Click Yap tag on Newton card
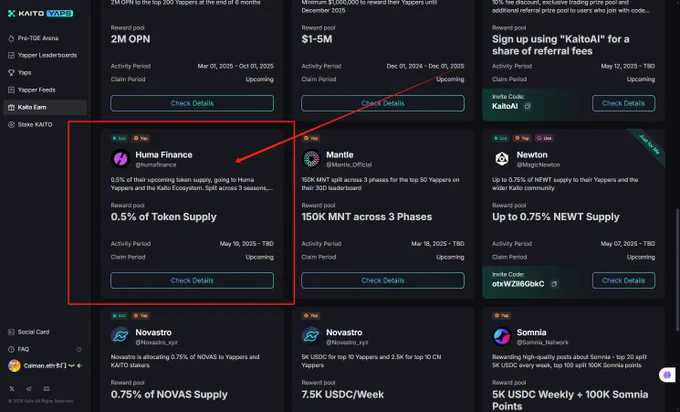Screen dimensions: 680x412 [x=522, y=138]
